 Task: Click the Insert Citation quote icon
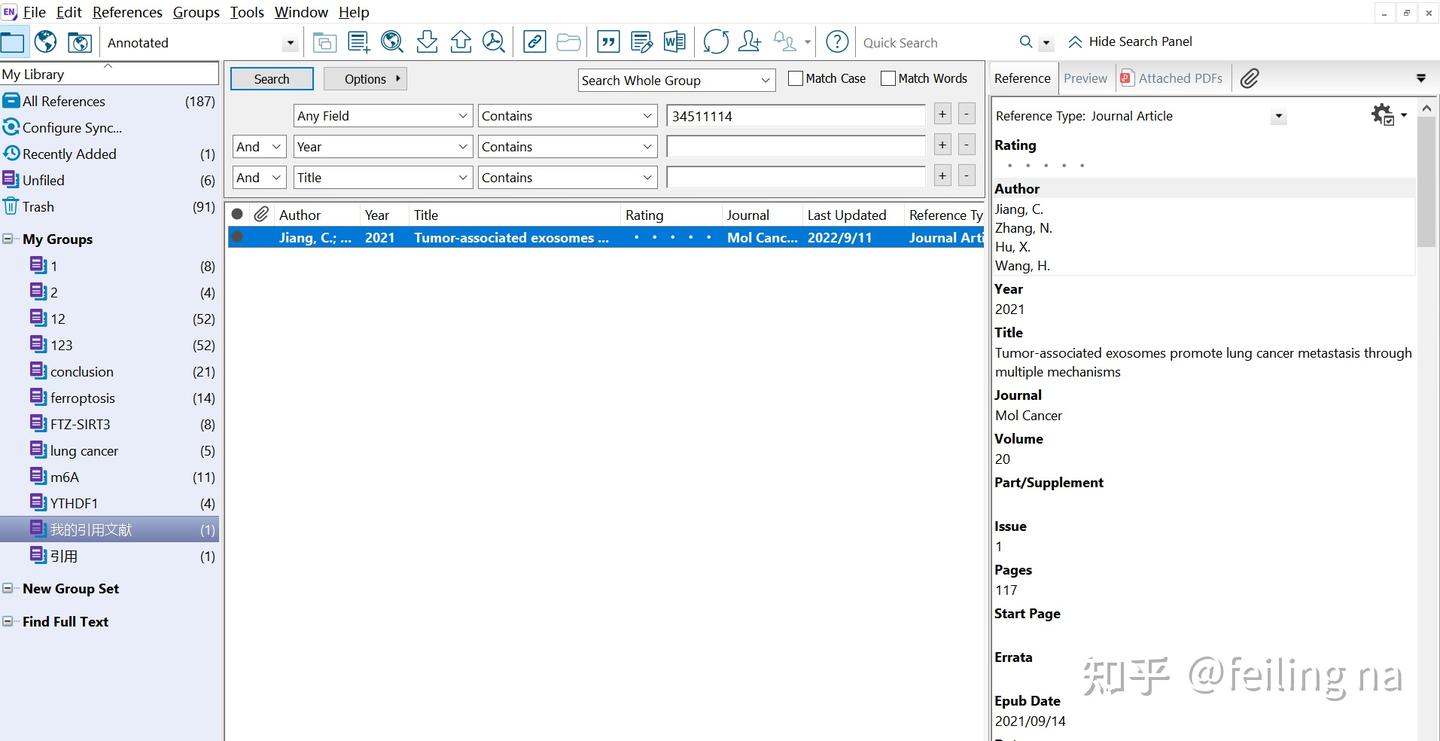tap(607, 42)
